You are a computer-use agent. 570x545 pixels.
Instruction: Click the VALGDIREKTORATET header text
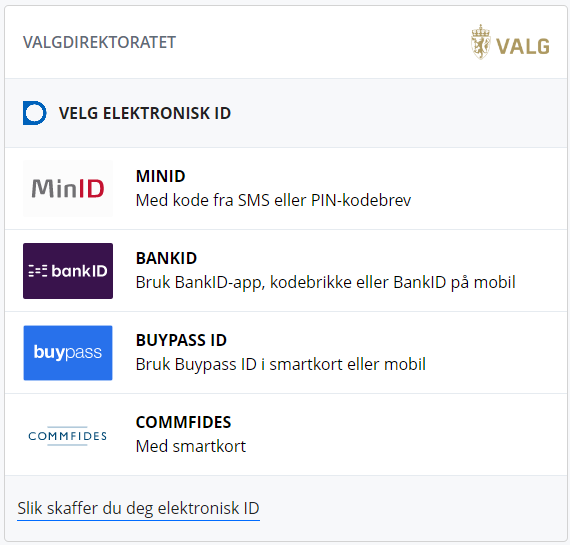tap(99, 42)
